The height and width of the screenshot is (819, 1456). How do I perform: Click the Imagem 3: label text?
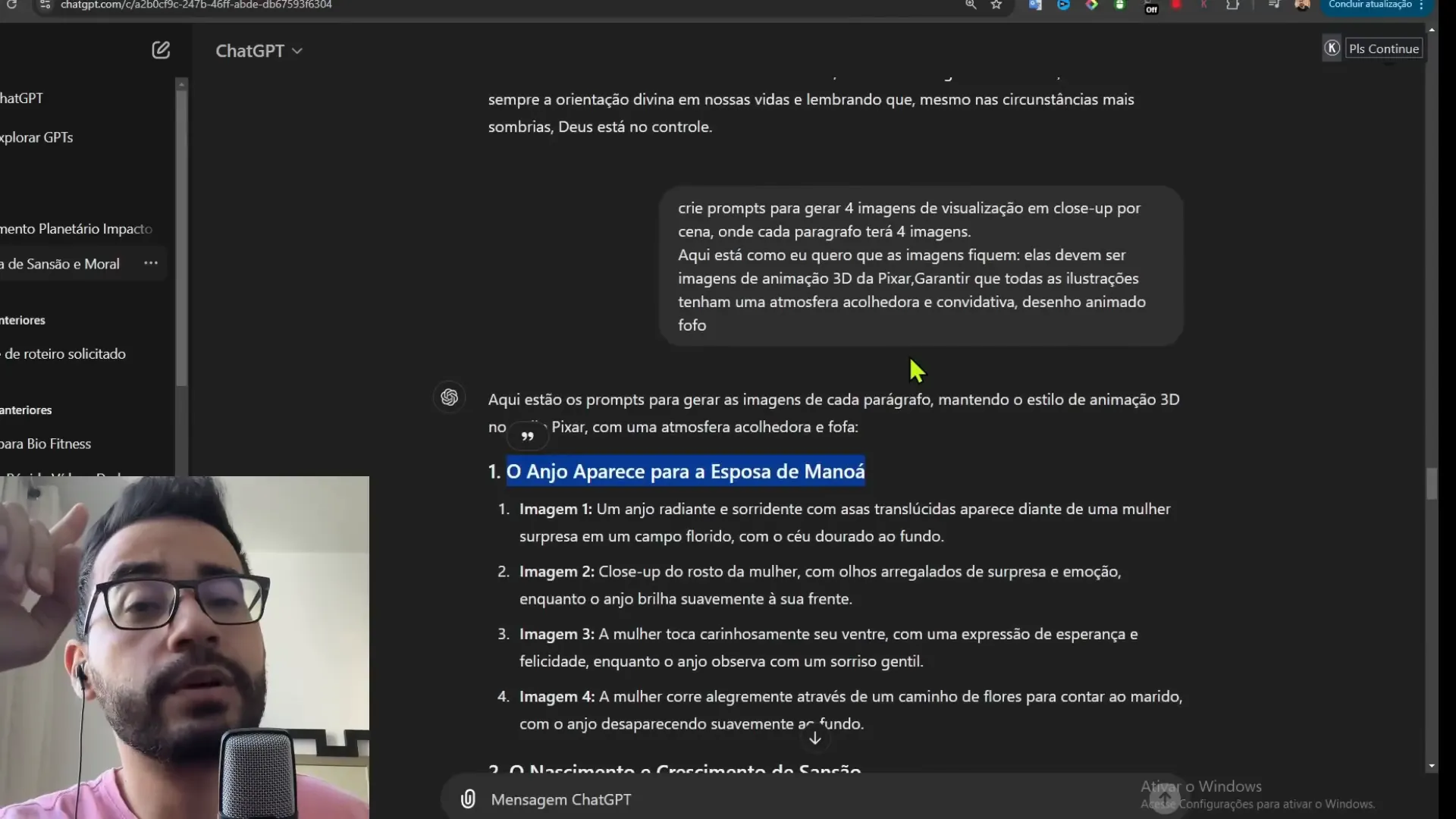point(557,634)
